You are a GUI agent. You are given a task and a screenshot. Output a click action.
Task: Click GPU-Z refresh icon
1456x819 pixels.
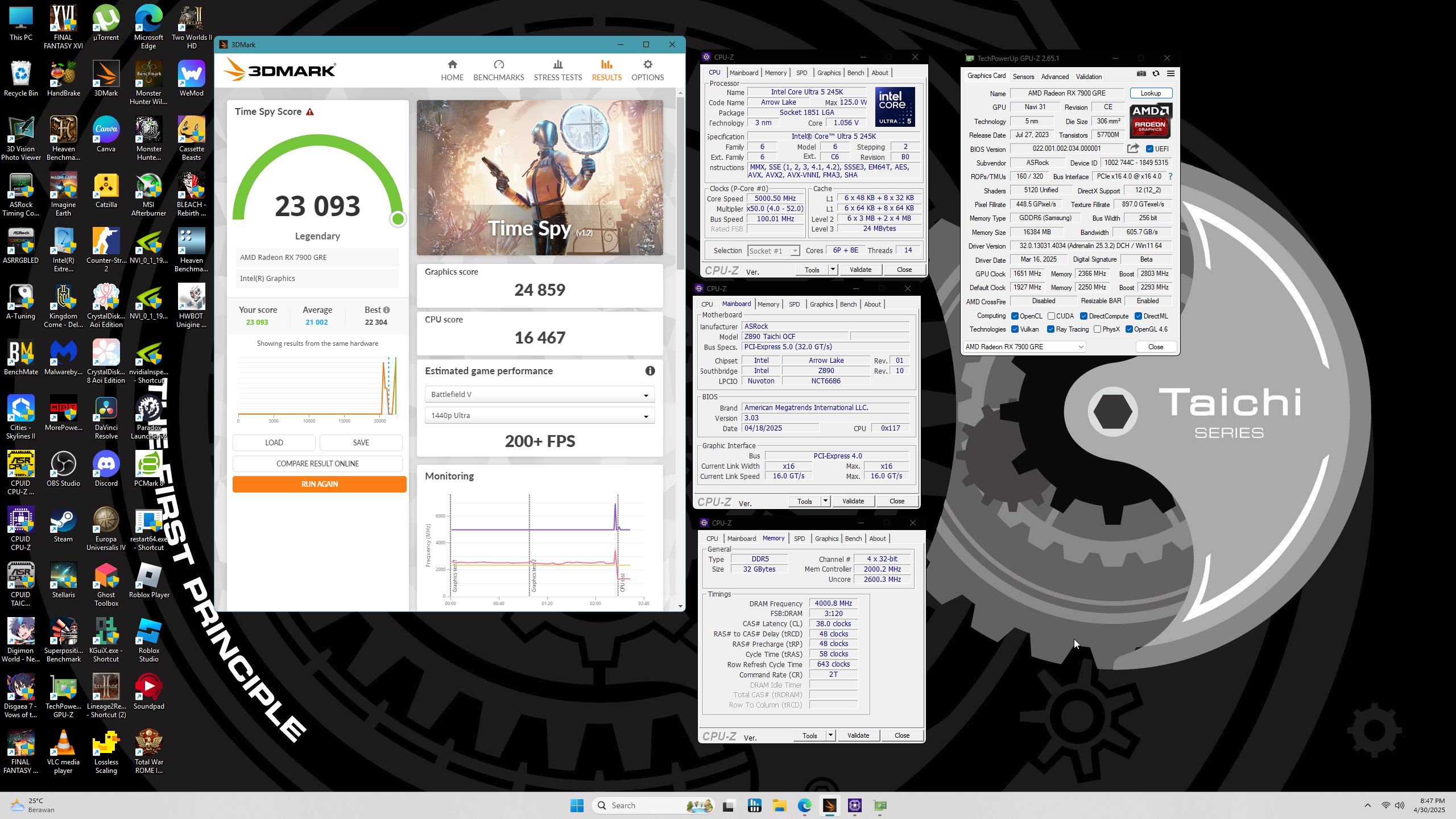(x=1156, y=73)
